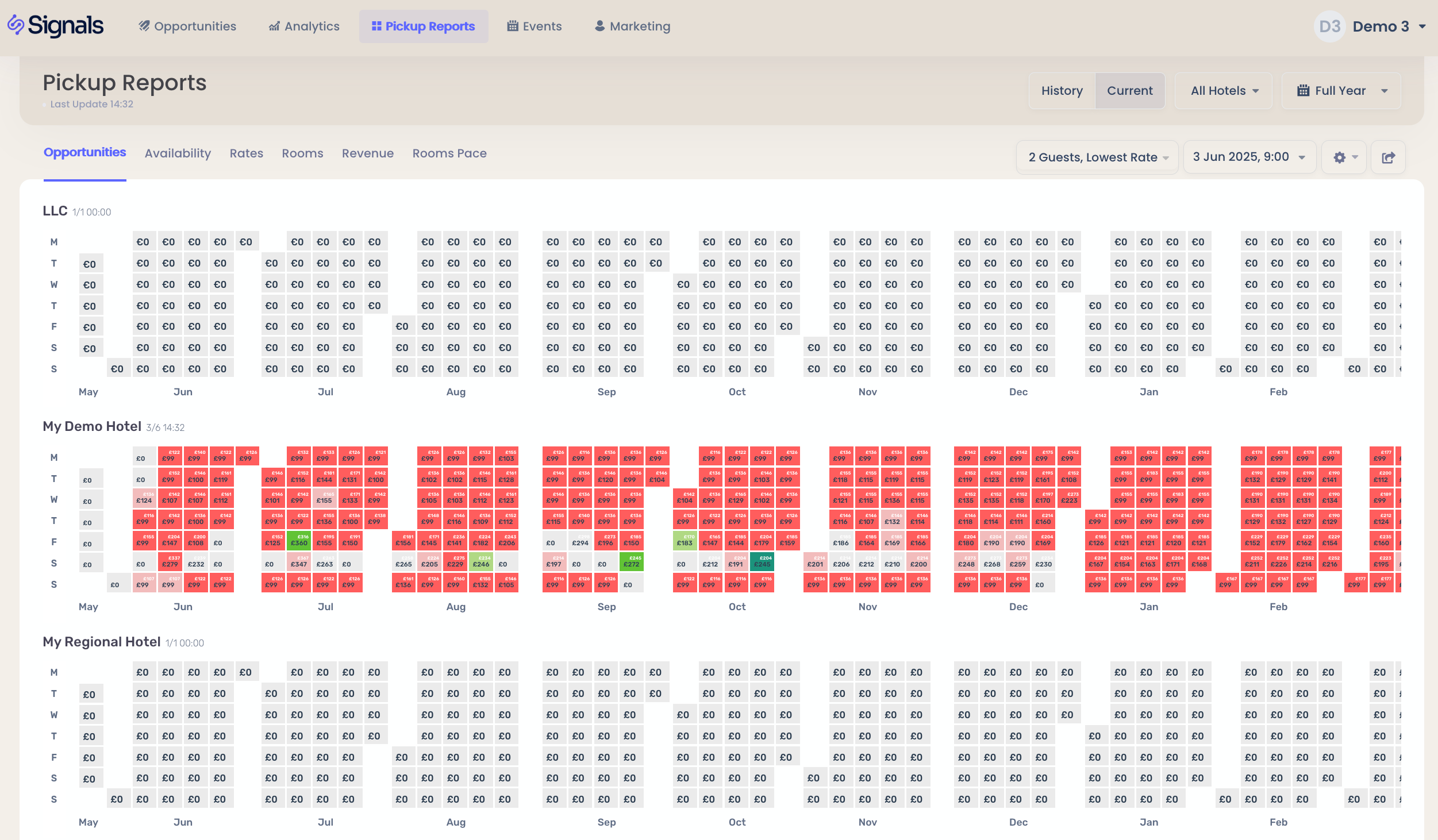Click the export share icon button

1388,157
